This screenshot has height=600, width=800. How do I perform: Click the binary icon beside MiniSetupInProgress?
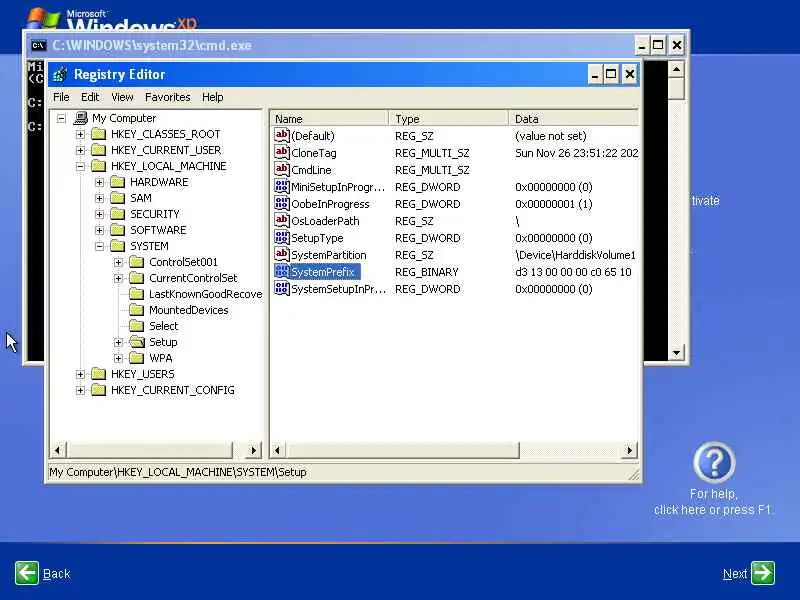coord(282,187)
